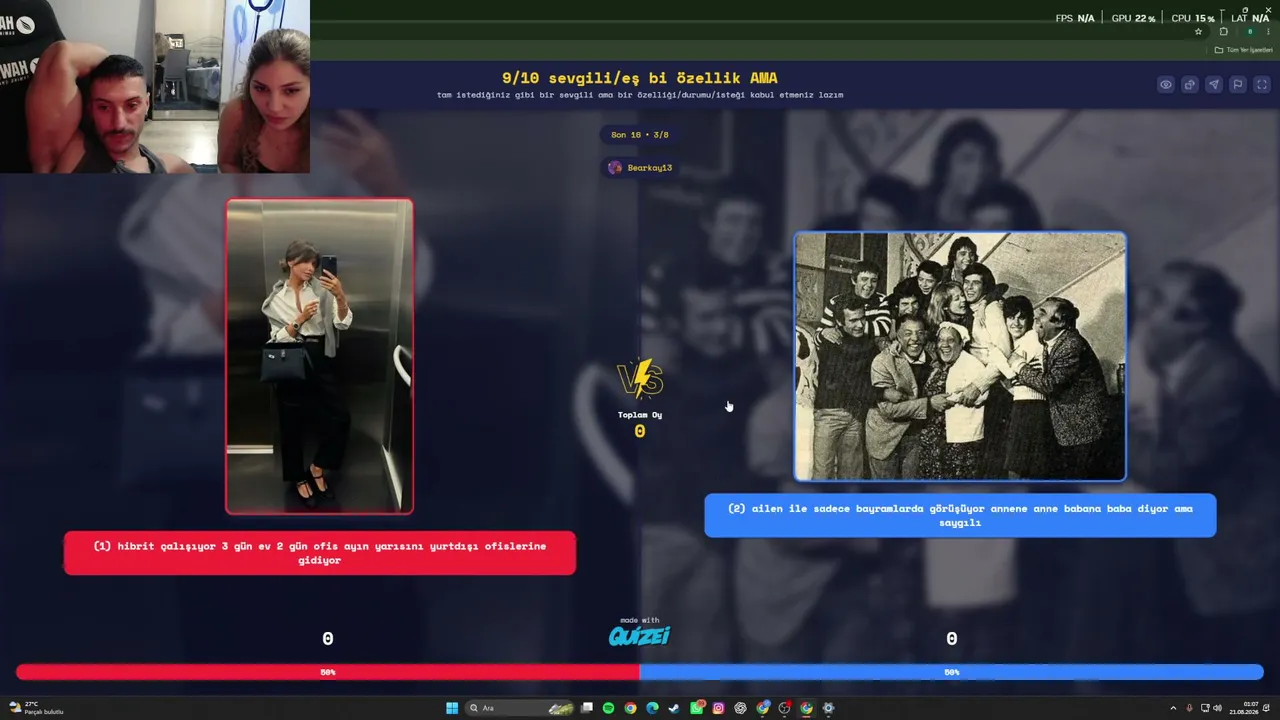Open Microsoft Edge from the taskbar
This screenshot has height=720, width=1280.
[x=652, y=708]
